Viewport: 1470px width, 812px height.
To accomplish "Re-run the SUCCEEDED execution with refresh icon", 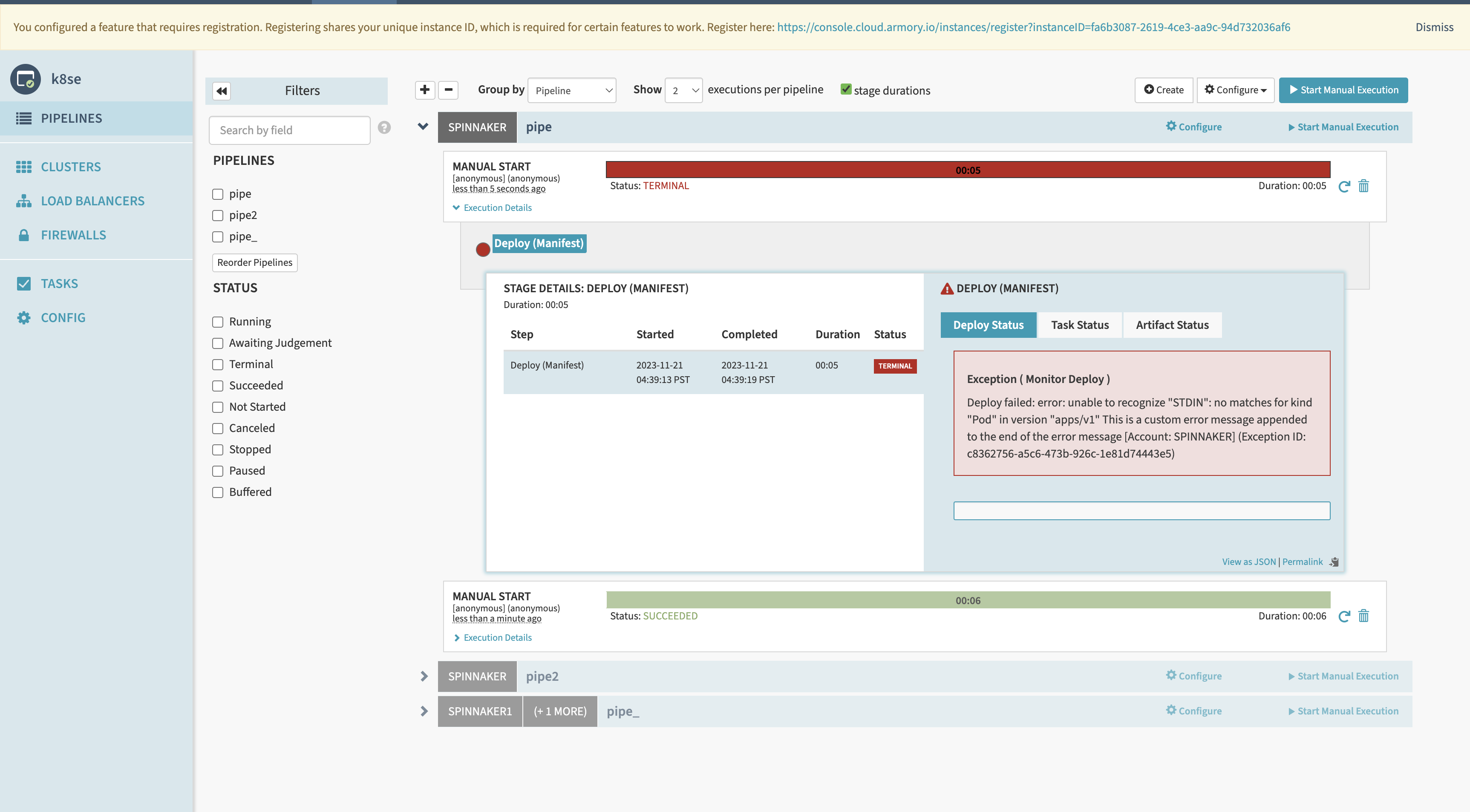I will (1344, 616).
